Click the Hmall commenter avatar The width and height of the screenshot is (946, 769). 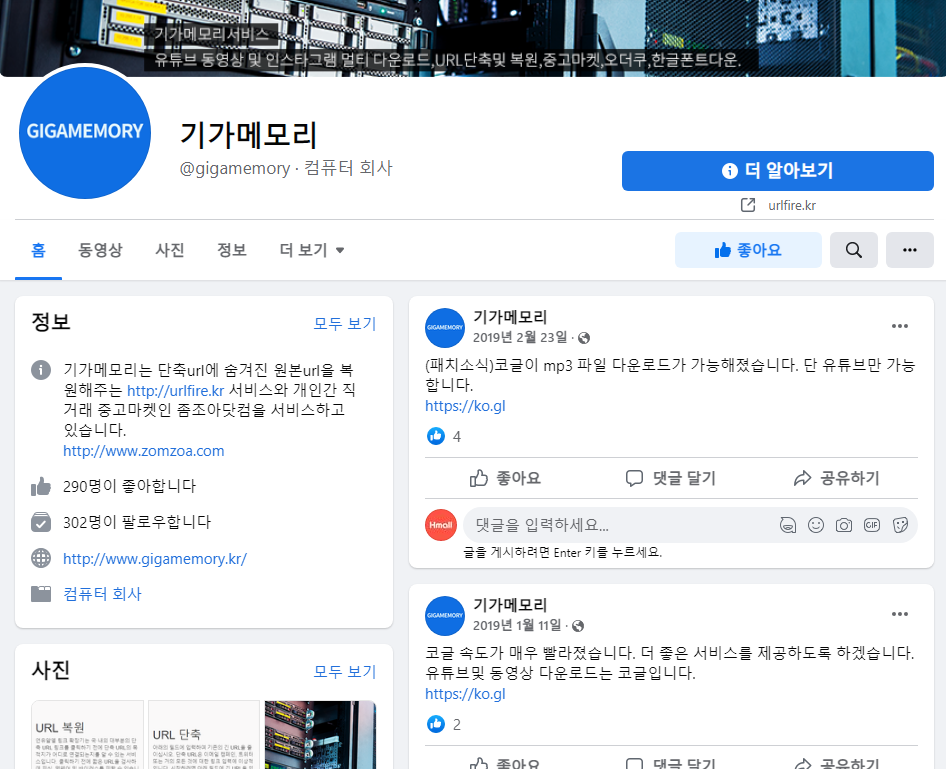point(441,525)
